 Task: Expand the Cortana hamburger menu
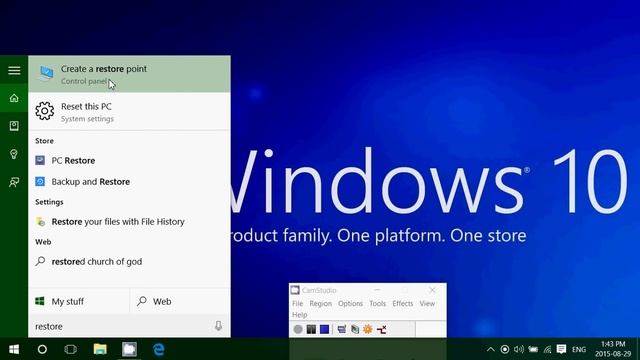coord(14,70)
